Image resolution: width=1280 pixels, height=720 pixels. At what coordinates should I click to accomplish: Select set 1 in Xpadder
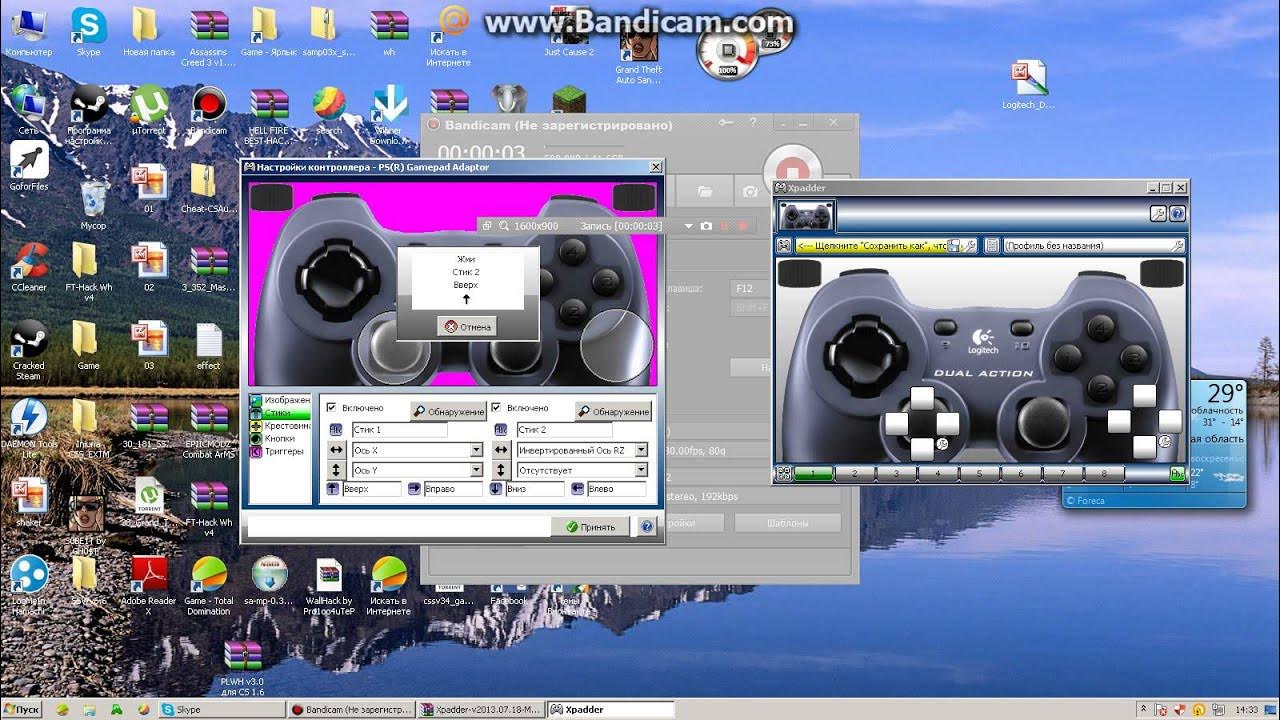(x=813, y=474)
